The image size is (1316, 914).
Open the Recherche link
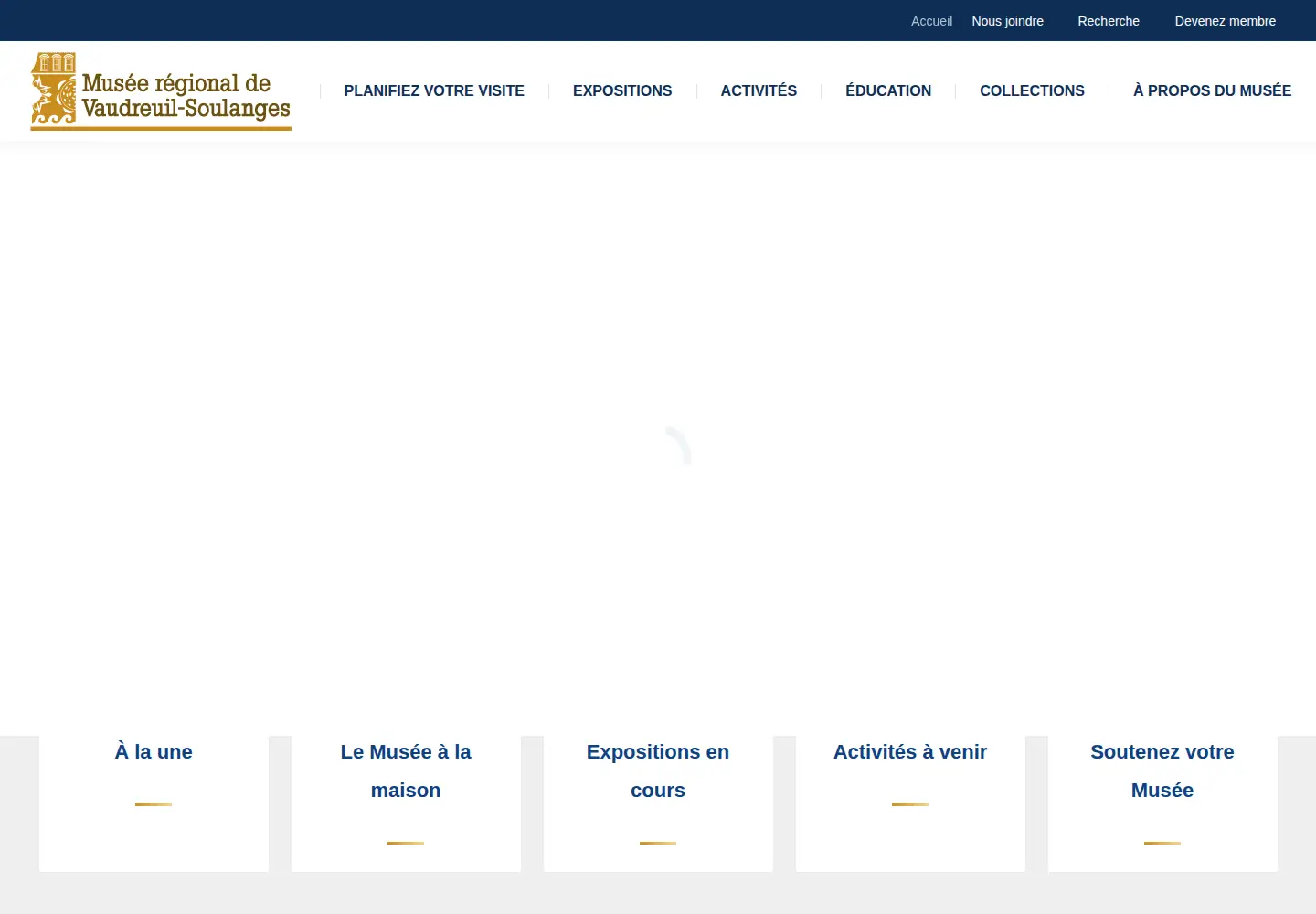pyautogui.click(x=1109, y=21)
